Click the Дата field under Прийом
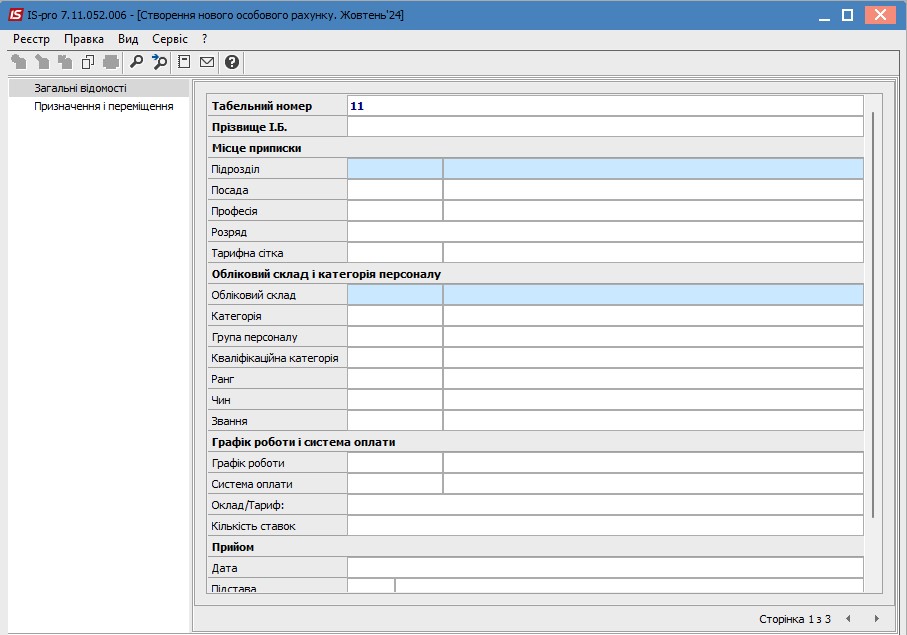This screenshot has width=907, height=635. click(605, 568)
